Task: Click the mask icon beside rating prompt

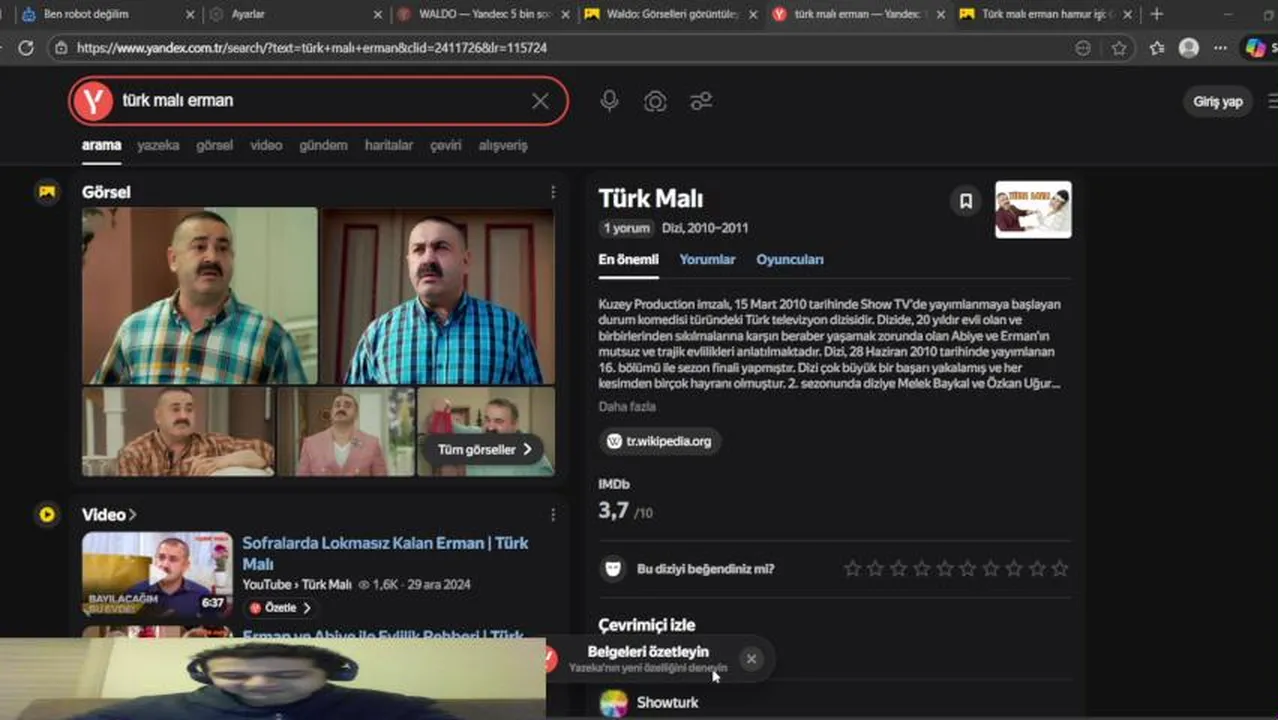Action: [x=612, y=569]
